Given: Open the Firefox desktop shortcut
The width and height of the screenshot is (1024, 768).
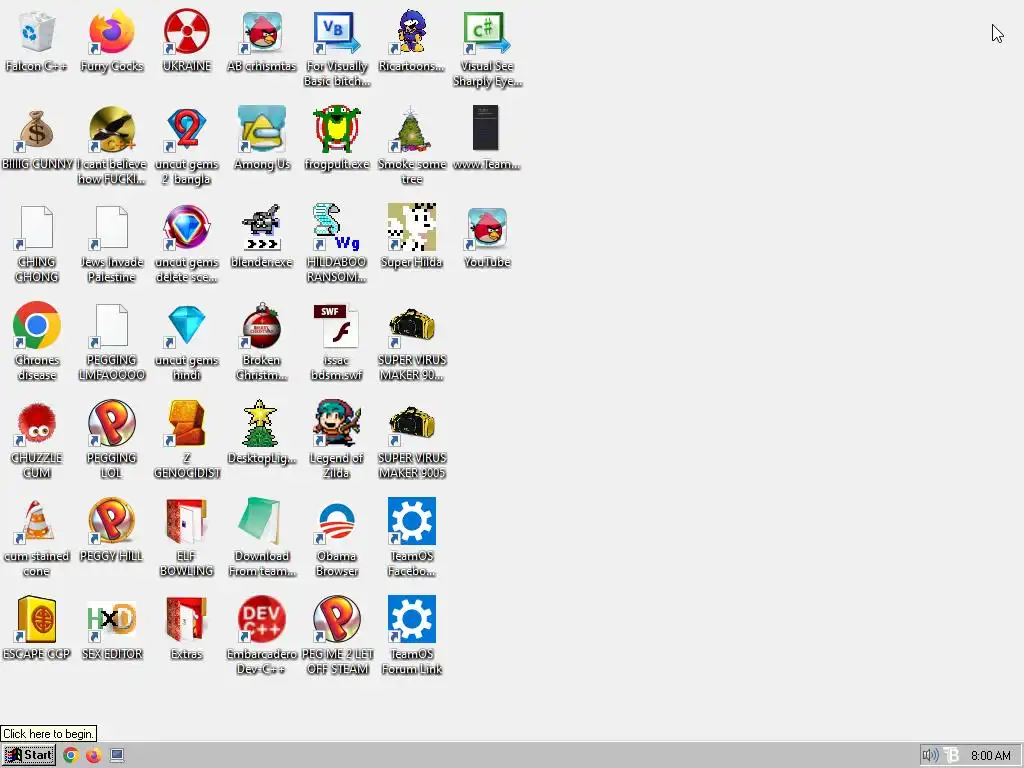Looking at the screenshot, I should tap(112, 31).
